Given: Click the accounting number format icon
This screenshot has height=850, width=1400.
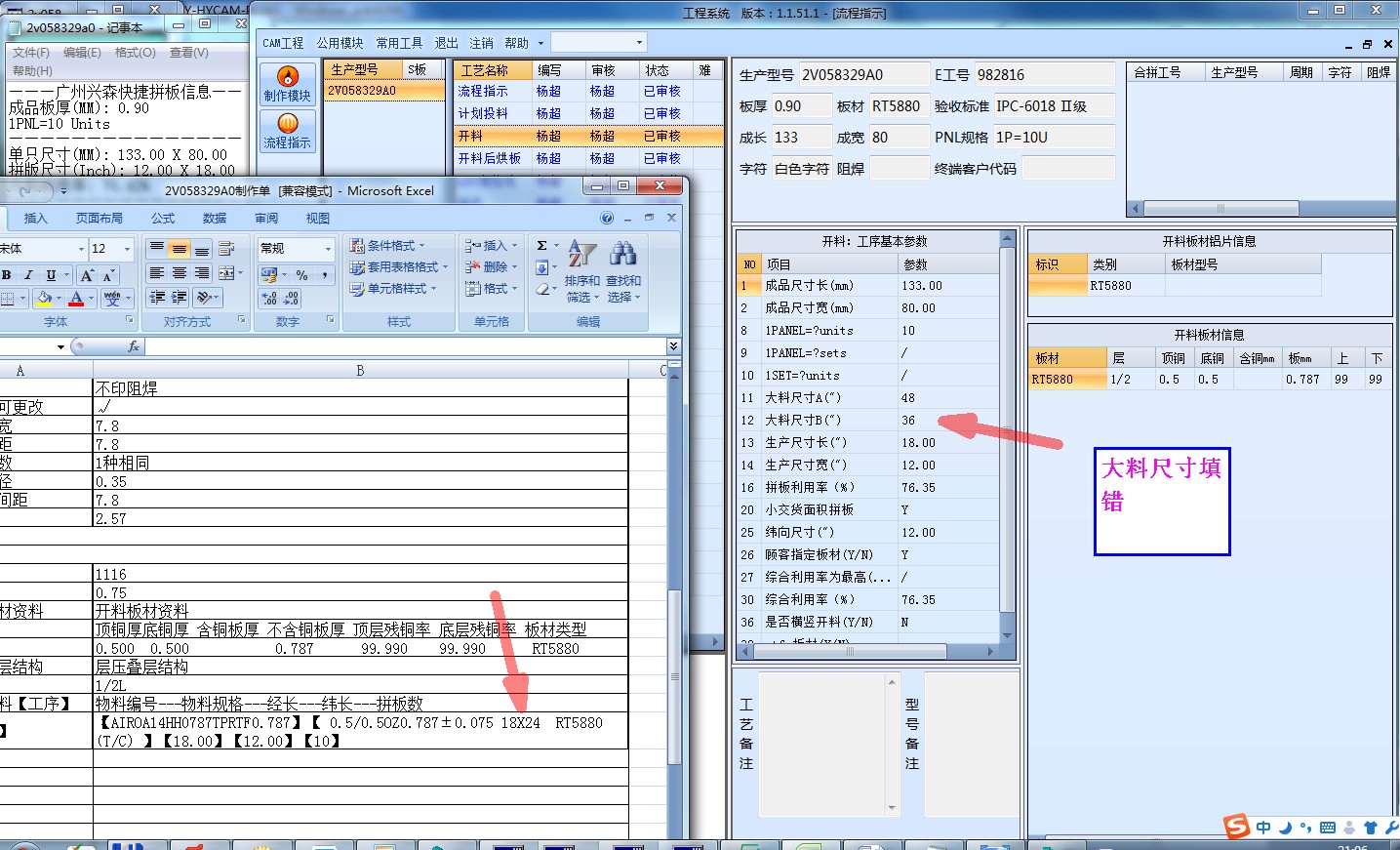Looking at the screenshot, I should click(271, 275).
